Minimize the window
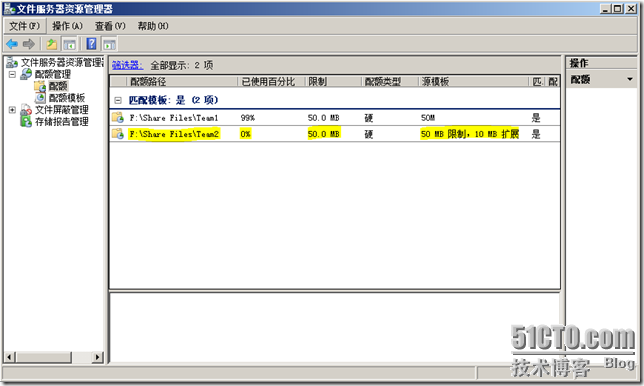 coord(605,8)
